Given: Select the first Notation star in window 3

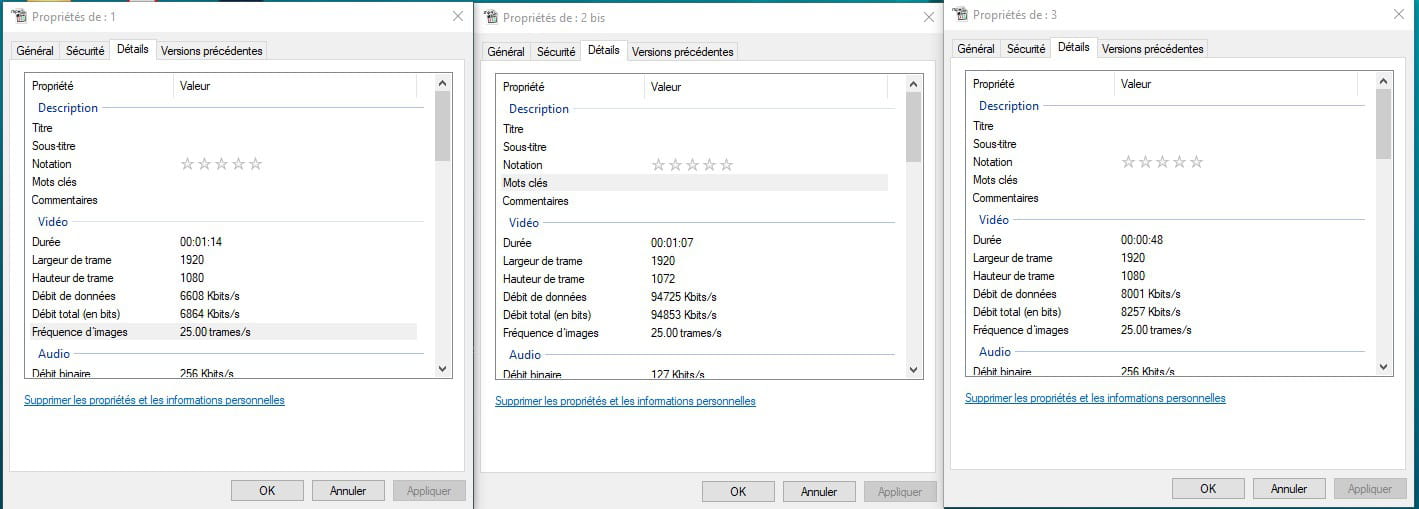Looking at the screenshot, I should tap(1128, 162).
